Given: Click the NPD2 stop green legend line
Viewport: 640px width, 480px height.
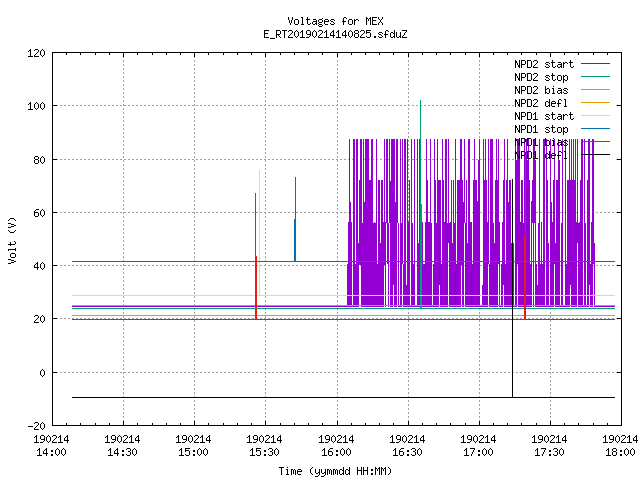Looking at the screenshot, I should click(x=596, y=77).
